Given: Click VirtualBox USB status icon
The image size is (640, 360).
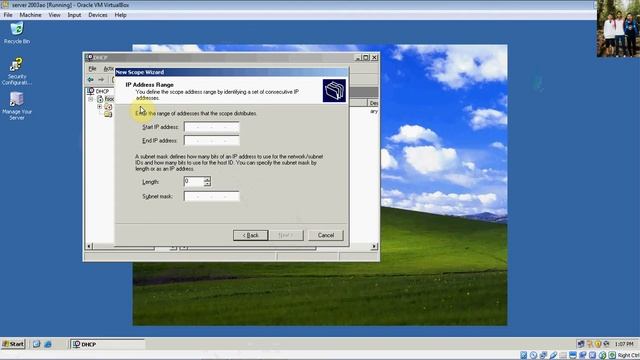Looking at the screenshot, I should (553, 356).
